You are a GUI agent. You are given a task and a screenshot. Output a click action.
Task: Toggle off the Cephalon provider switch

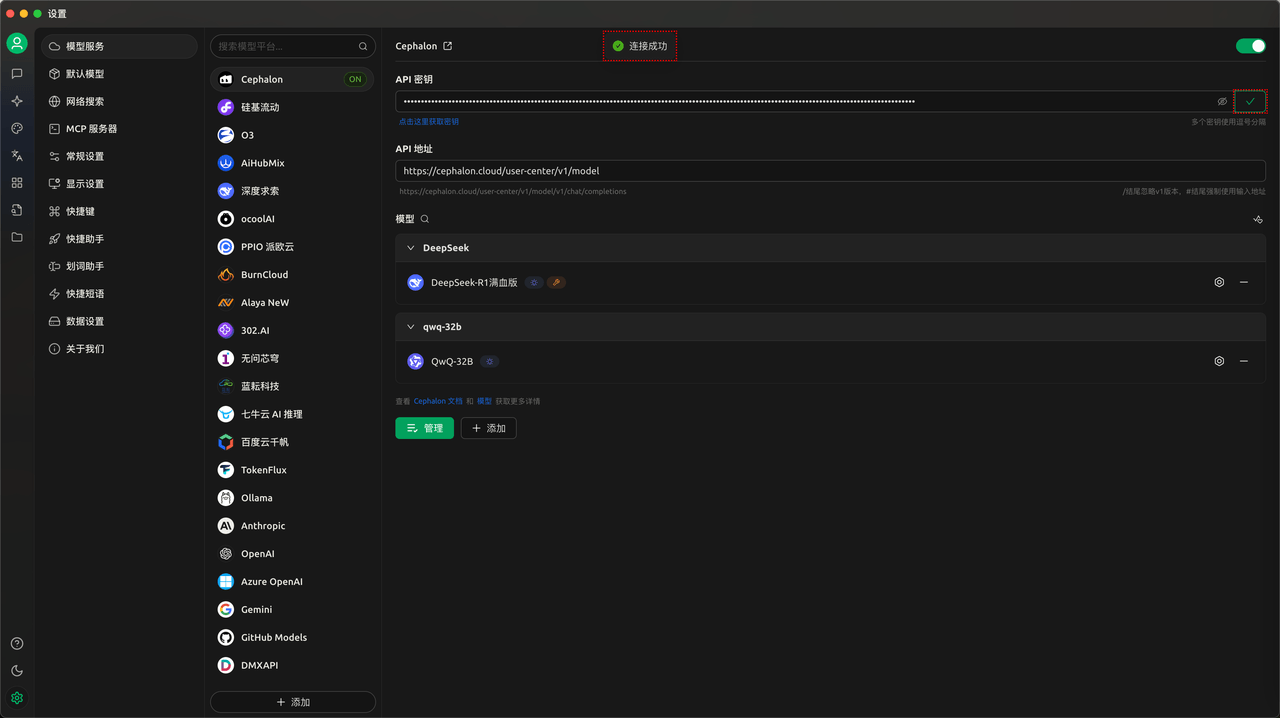point(1250,46)
